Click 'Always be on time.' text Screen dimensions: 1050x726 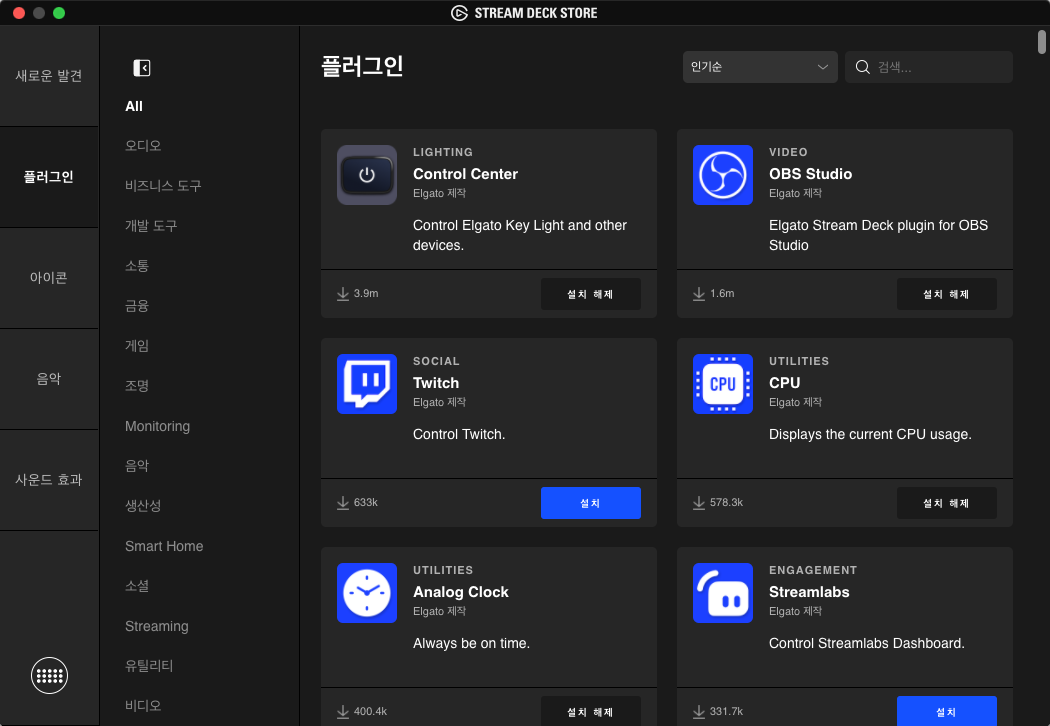pyautogui.click(x=471, y=644)
